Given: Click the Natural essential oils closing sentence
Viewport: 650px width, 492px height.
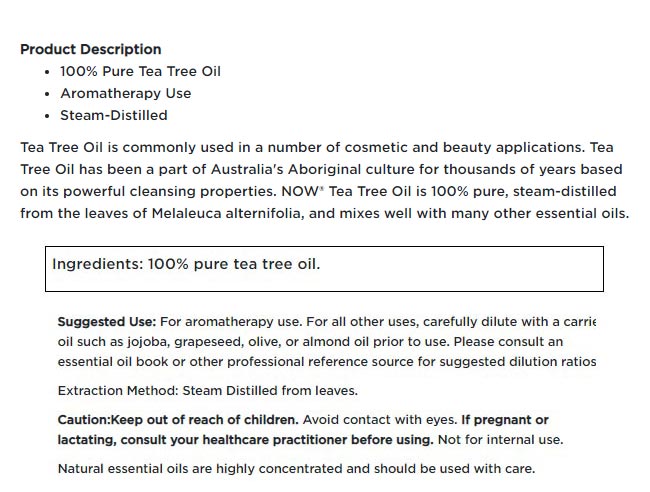Looking at the screenshot, I should (x=296, y=469).
